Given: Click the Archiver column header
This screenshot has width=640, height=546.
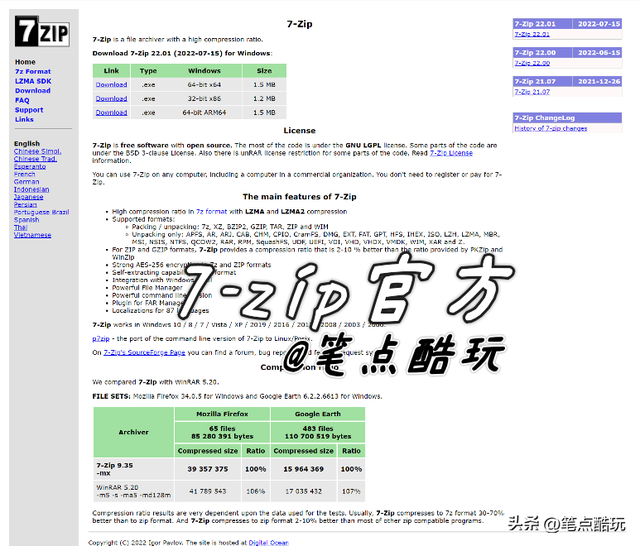Looking at the screenshot, I should (133, 432).
